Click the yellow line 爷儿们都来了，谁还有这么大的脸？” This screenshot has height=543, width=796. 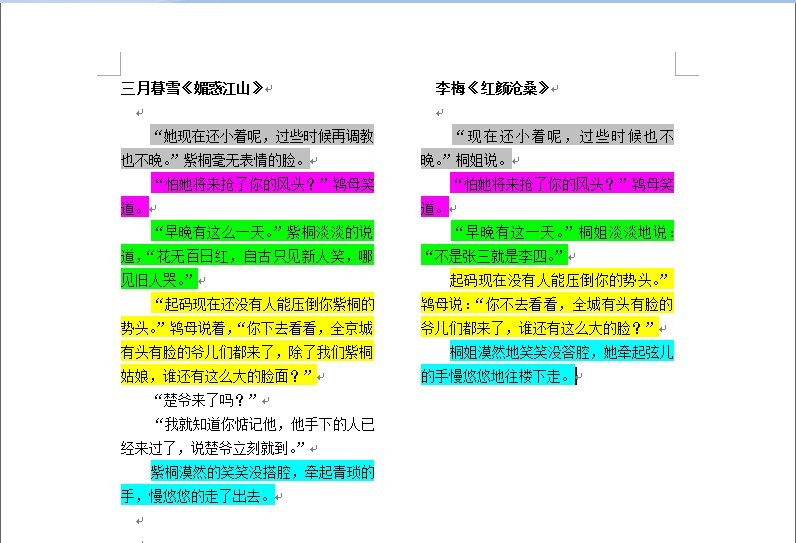[x=540, y=328]
